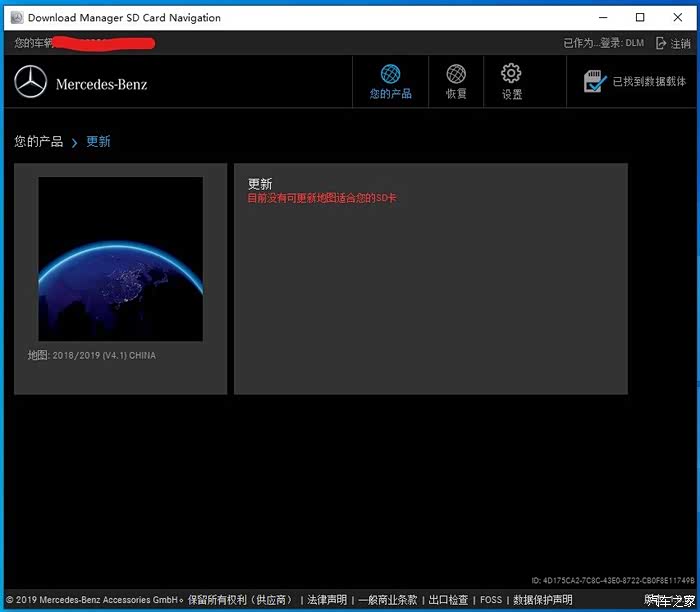Click the Download Manager title bar app icon

pyautogui.click(x=15, y=18)
